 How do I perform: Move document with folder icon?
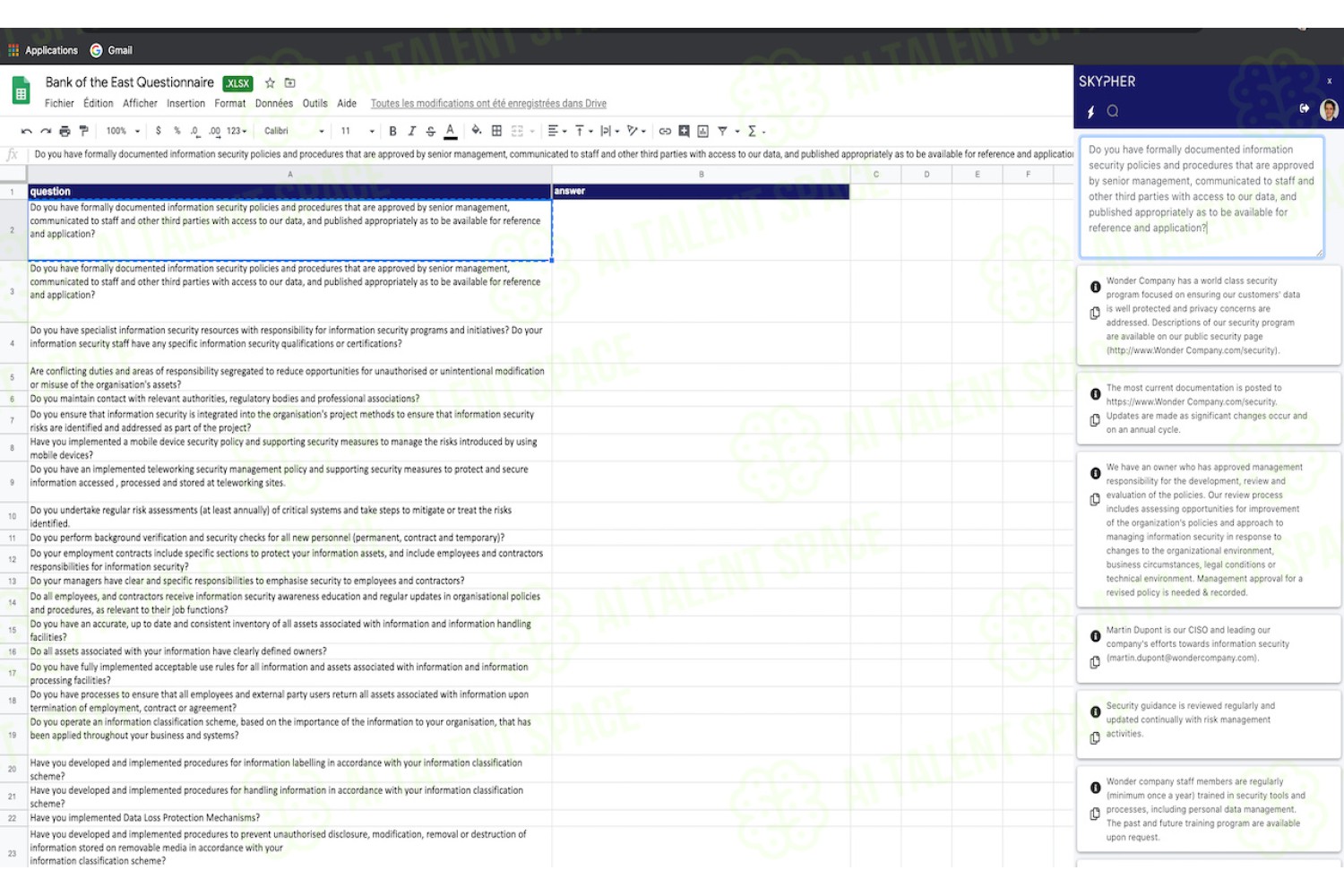tap(289, 82)
